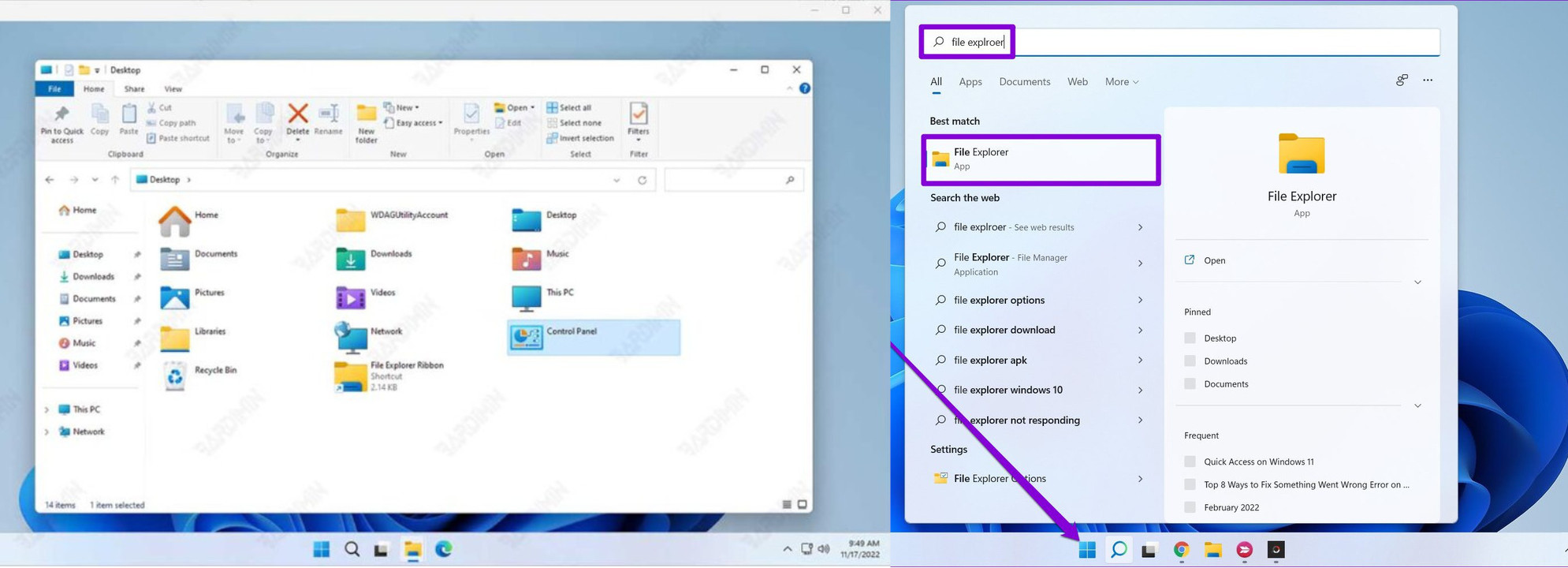Open the More dropdown in search filters
Screen dimensions: 1568x568
tap(1121, 82)
